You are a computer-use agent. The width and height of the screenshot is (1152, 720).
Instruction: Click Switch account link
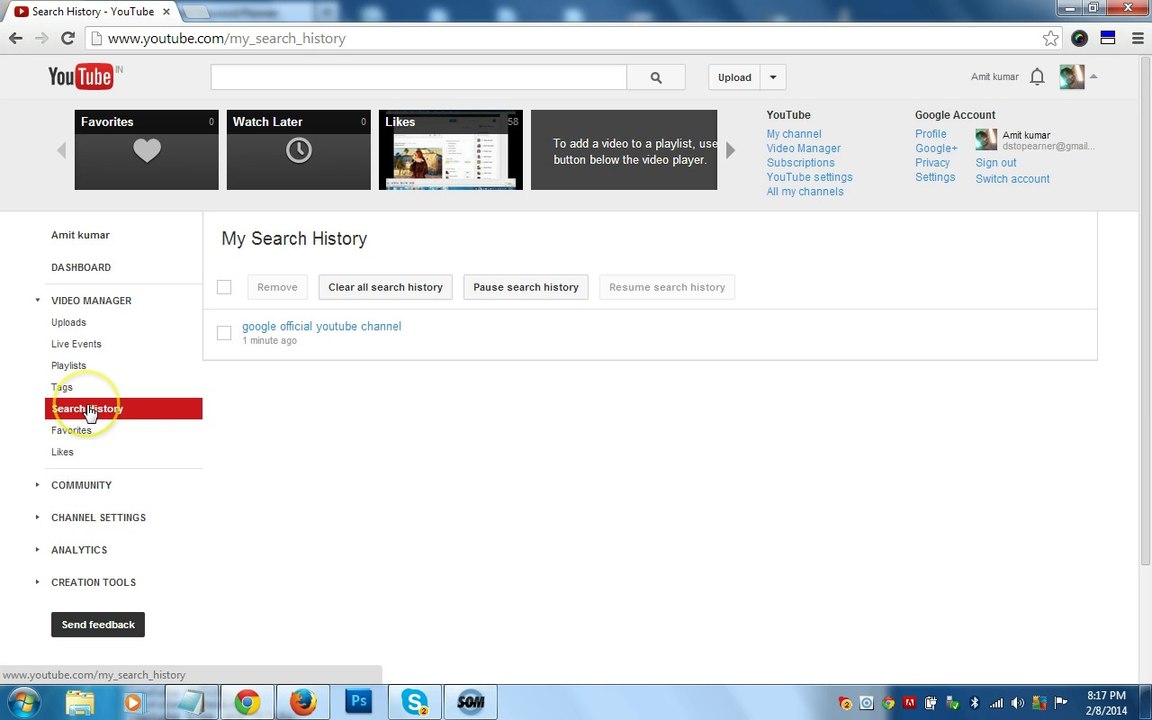coord(1012,179)
